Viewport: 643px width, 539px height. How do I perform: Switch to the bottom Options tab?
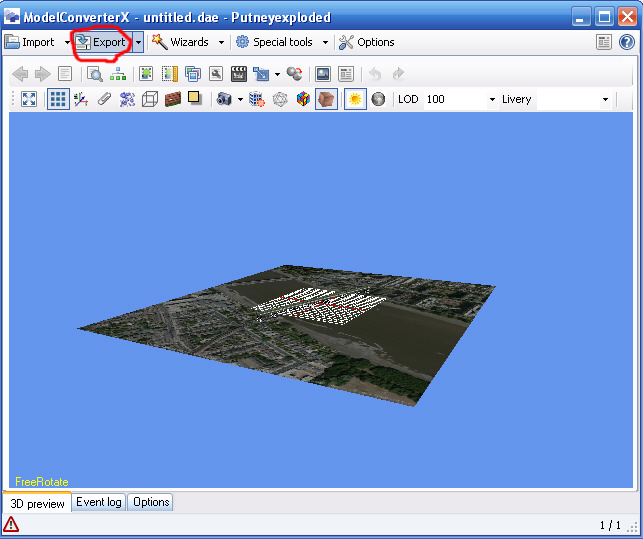(x=151, y=502)
